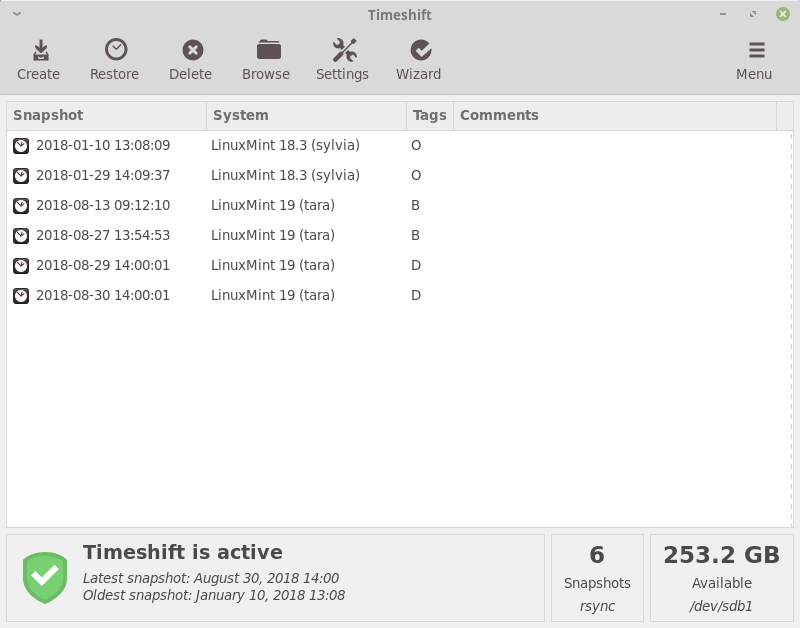Click tag O of snapshot 2018-01-29
This screenshot has height=628, width=800.
(x=416, y=175)
